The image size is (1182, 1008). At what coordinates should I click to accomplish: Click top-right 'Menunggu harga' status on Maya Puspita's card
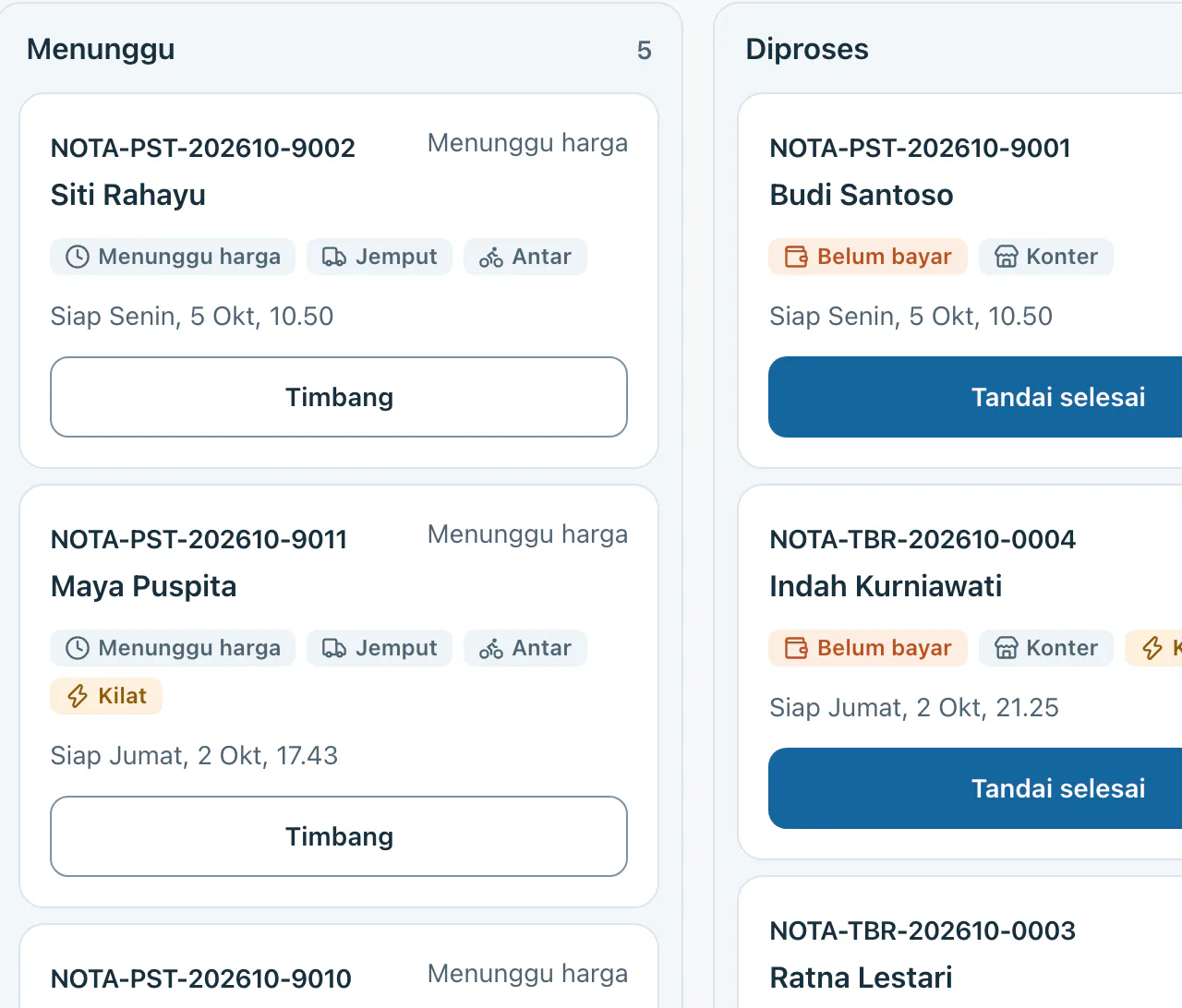527,534
